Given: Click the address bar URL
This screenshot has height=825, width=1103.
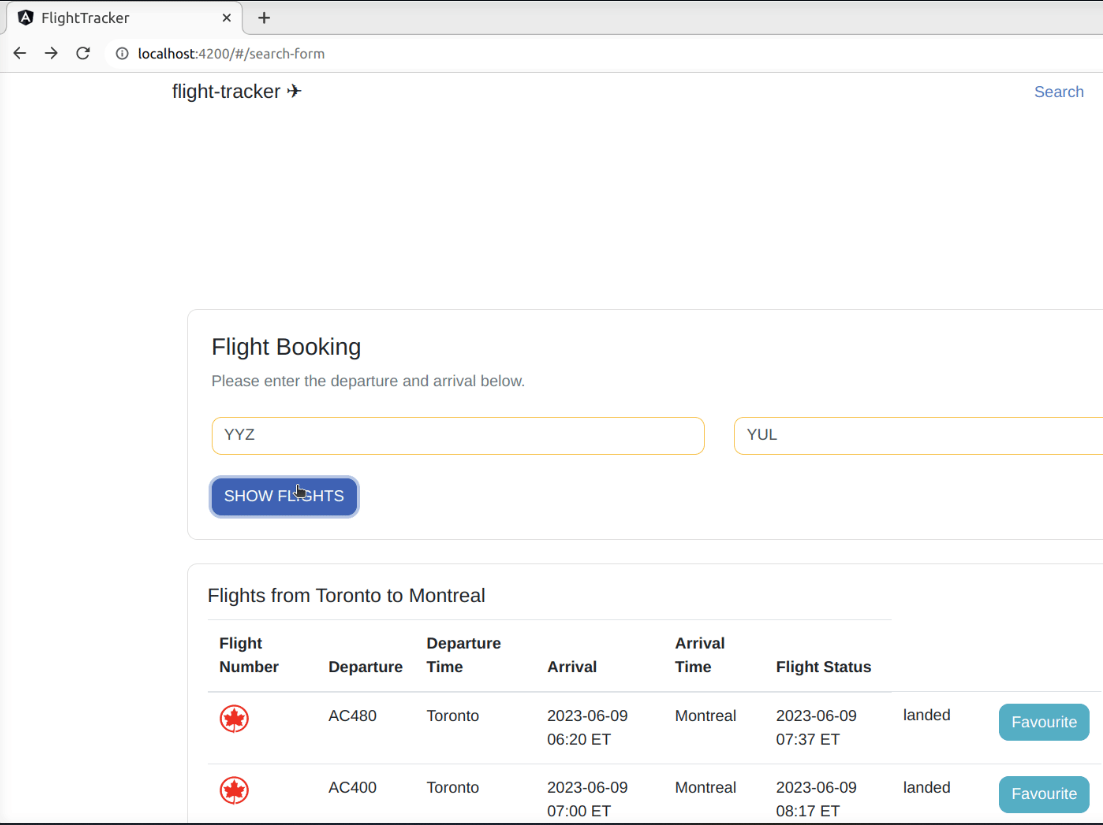Looking at the screenshot, I should tap(231, 54).
